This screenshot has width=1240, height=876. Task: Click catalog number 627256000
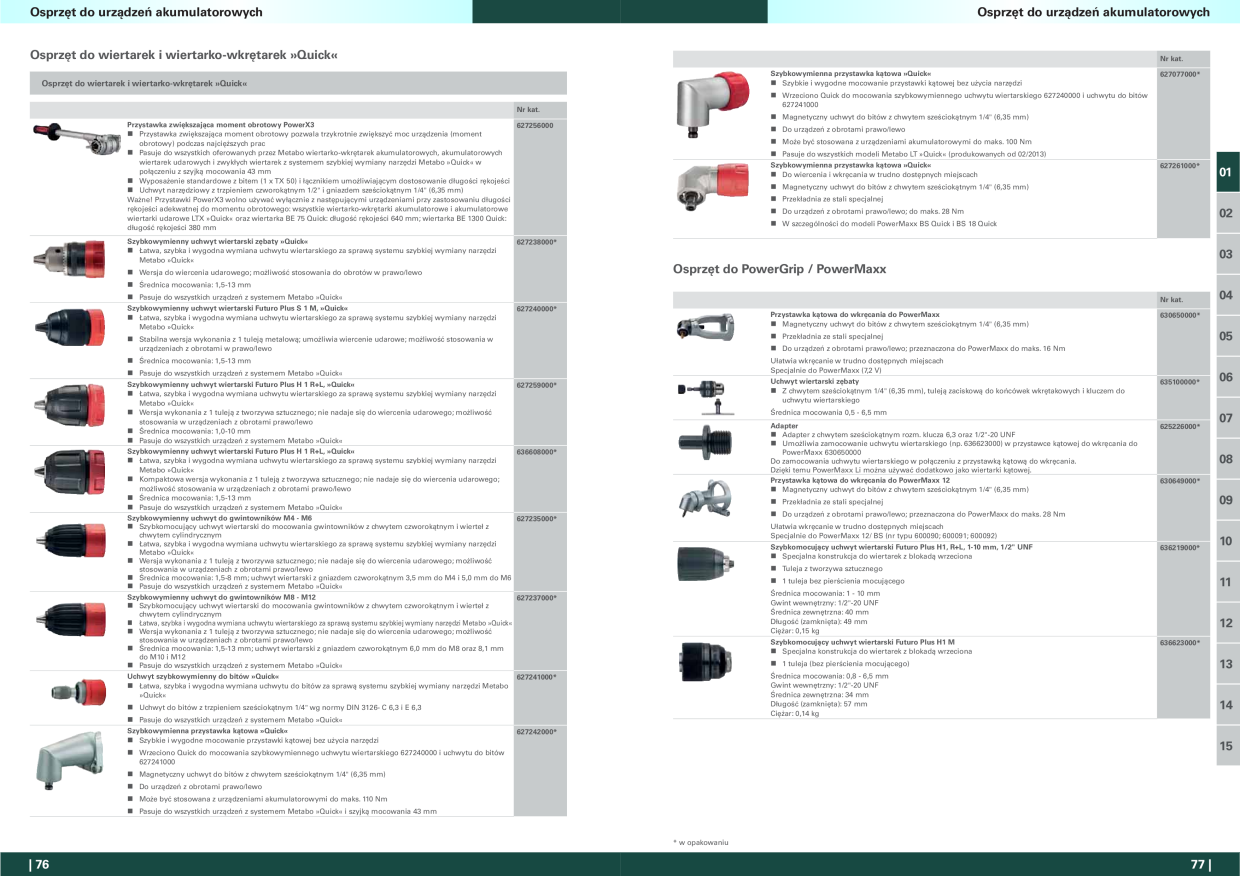(535, 124)
